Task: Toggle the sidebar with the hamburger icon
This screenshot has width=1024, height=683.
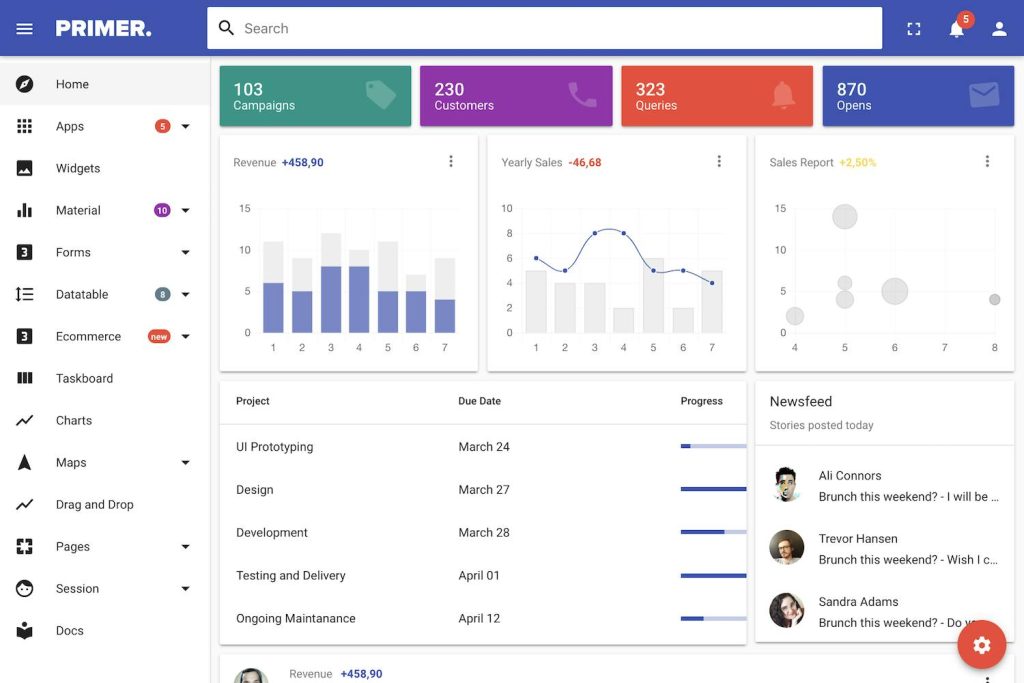Action: click(x=24, y=27)
